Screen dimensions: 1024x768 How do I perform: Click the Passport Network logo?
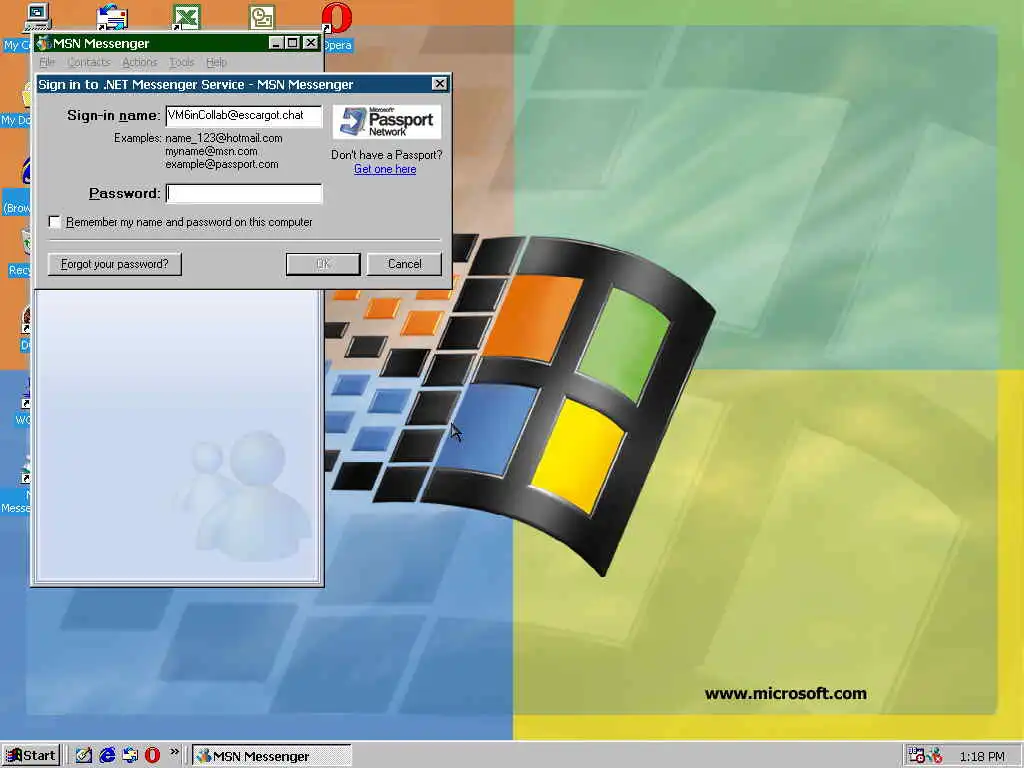(387, 121)
